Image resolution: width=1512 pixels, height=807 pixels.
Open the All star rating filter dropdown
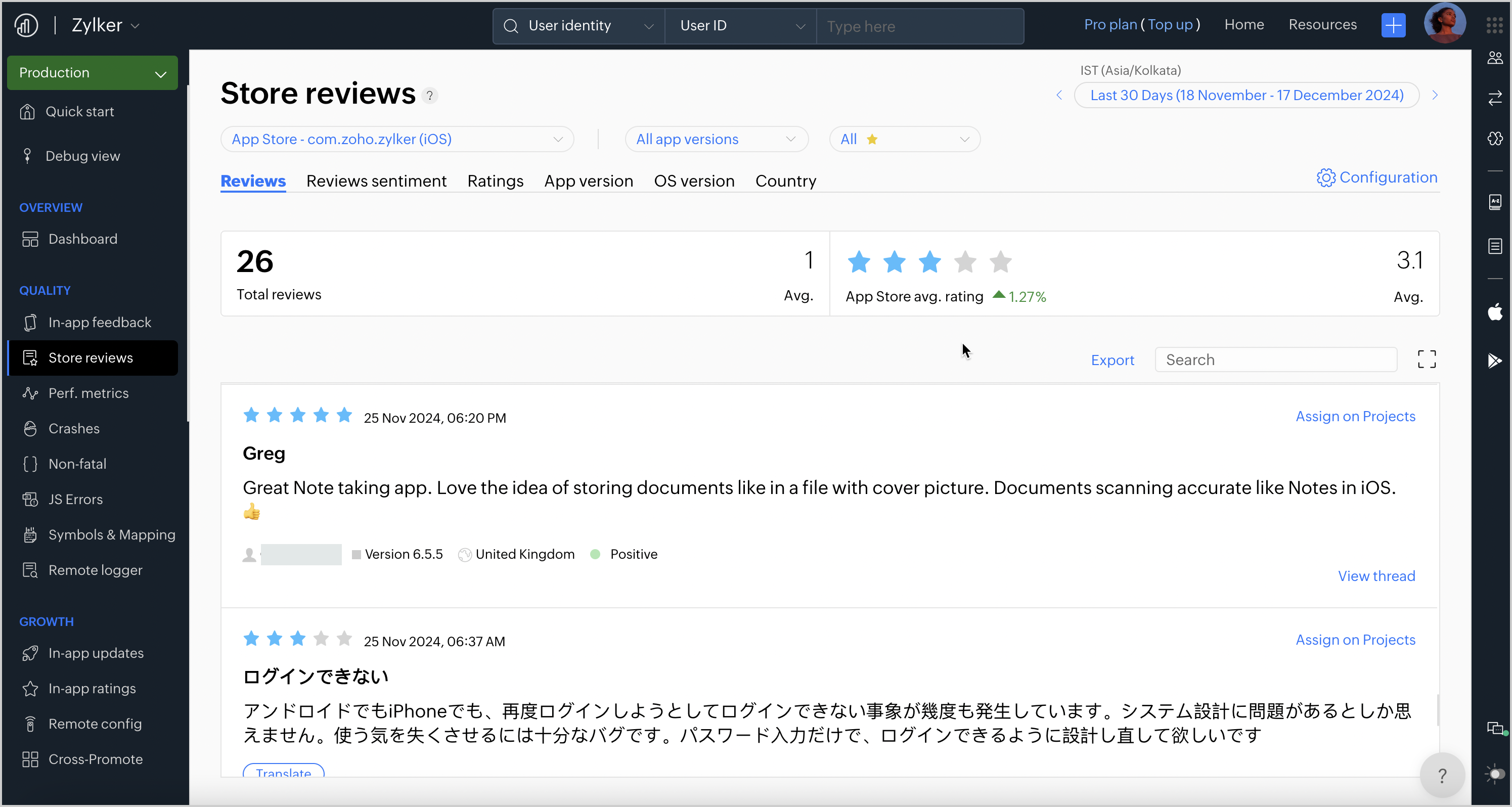[904, 139]
